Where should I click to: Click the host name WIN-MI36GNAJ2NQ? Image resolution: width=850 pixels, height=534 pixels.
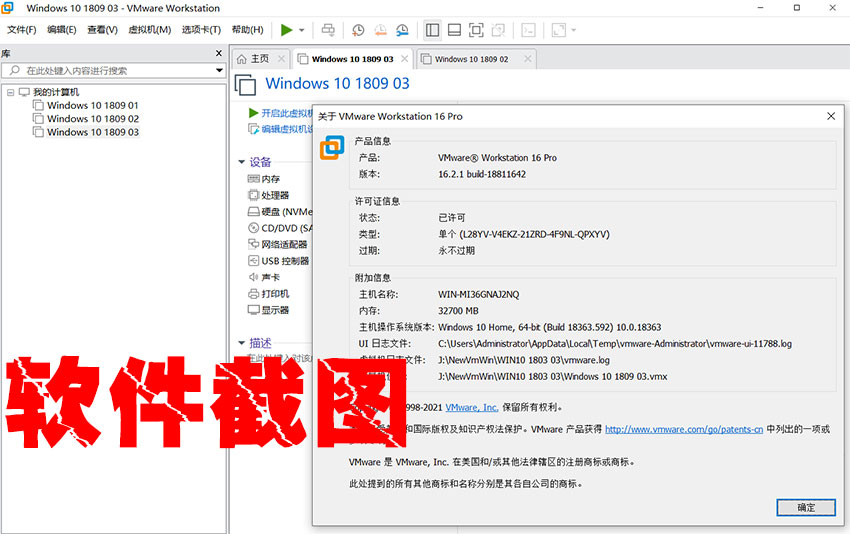point(478,294)
